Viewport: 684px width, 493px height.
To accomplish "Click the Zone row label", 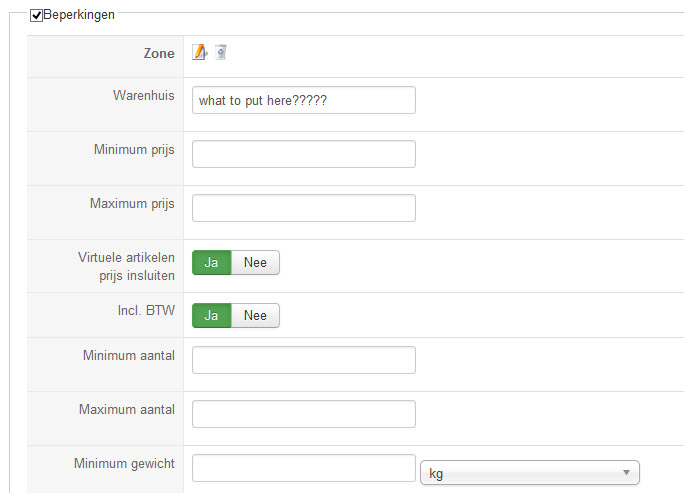I will tap(159, 54).
